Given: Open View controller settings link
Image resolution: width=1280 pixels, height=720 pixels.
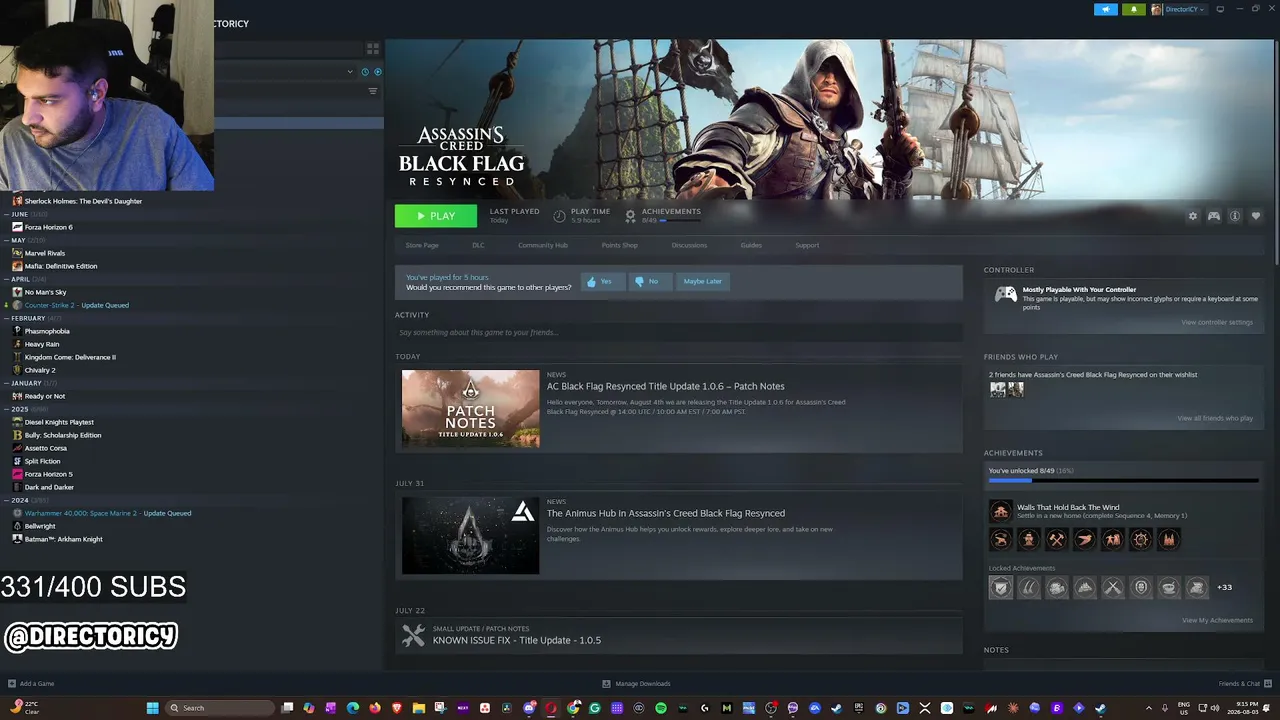Looking at the screenshot, I should point(1216,322).
